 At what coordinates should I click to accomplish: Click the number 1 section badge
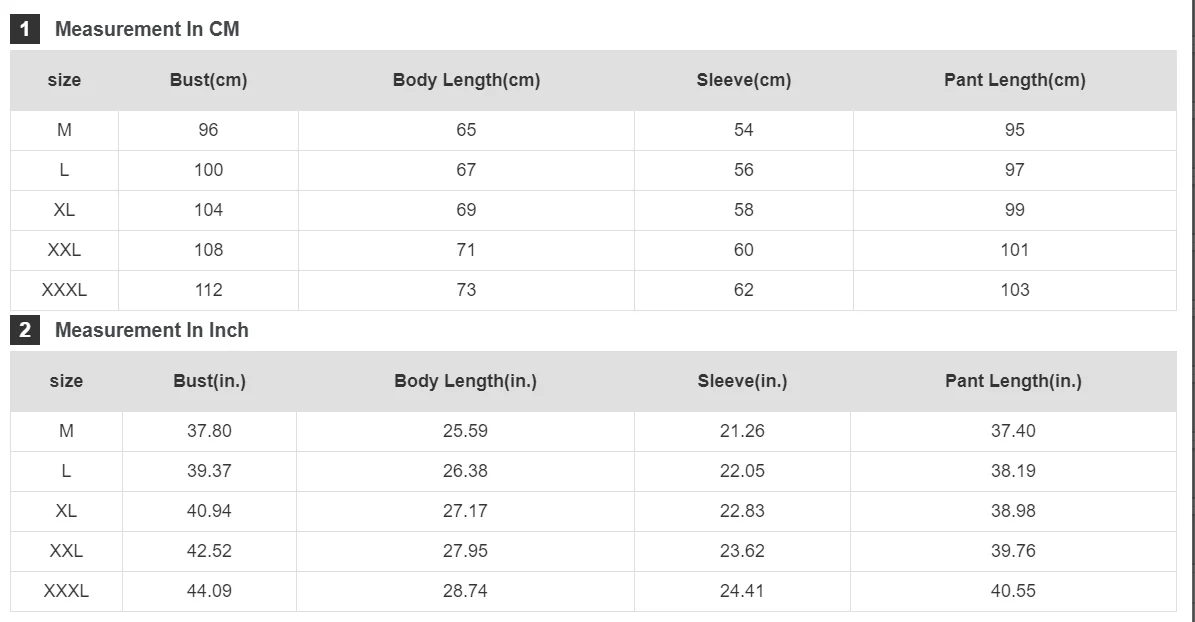coord(25,29)
